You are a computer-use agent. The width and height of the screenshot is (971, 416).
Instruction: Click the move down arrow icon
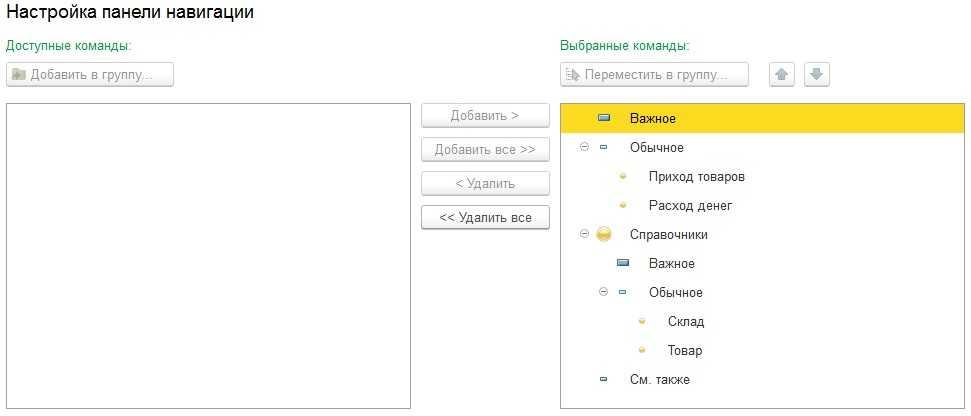(818, 75)
